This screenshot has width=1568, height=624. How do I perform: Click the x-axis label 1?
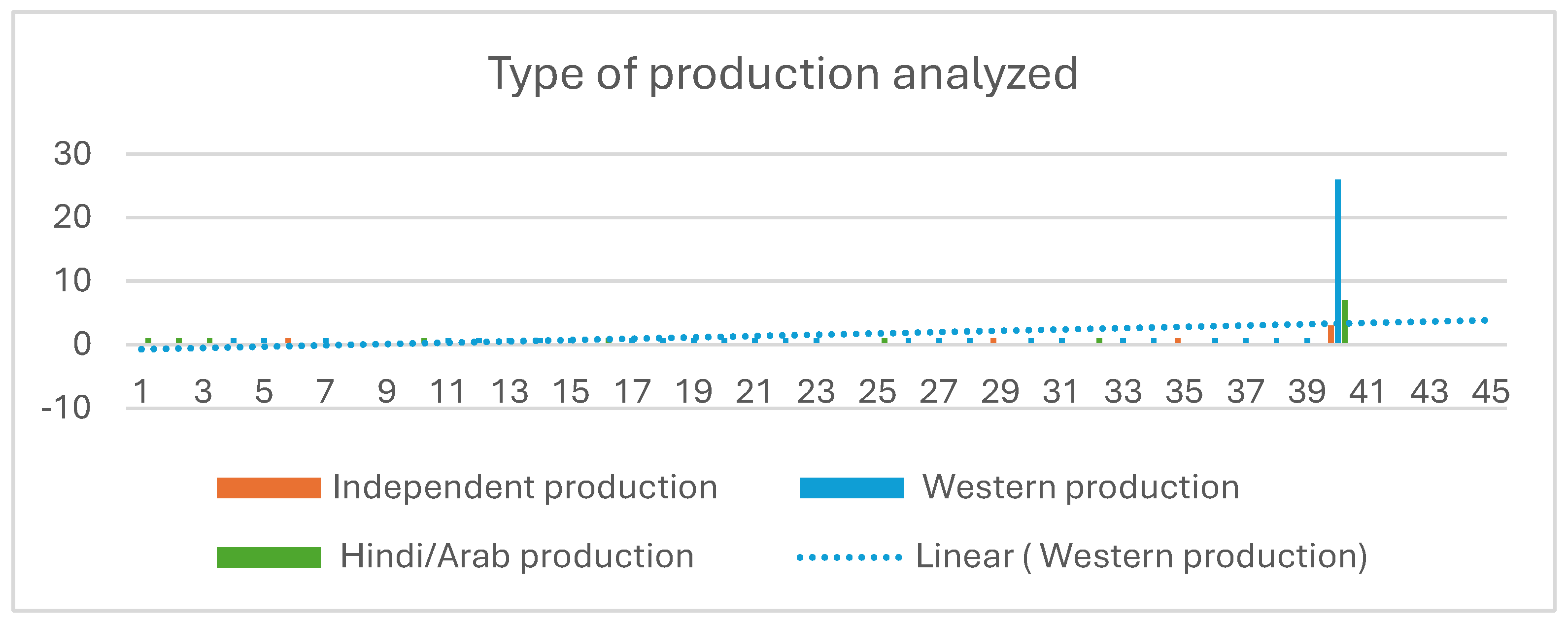[x=141, y=391]
